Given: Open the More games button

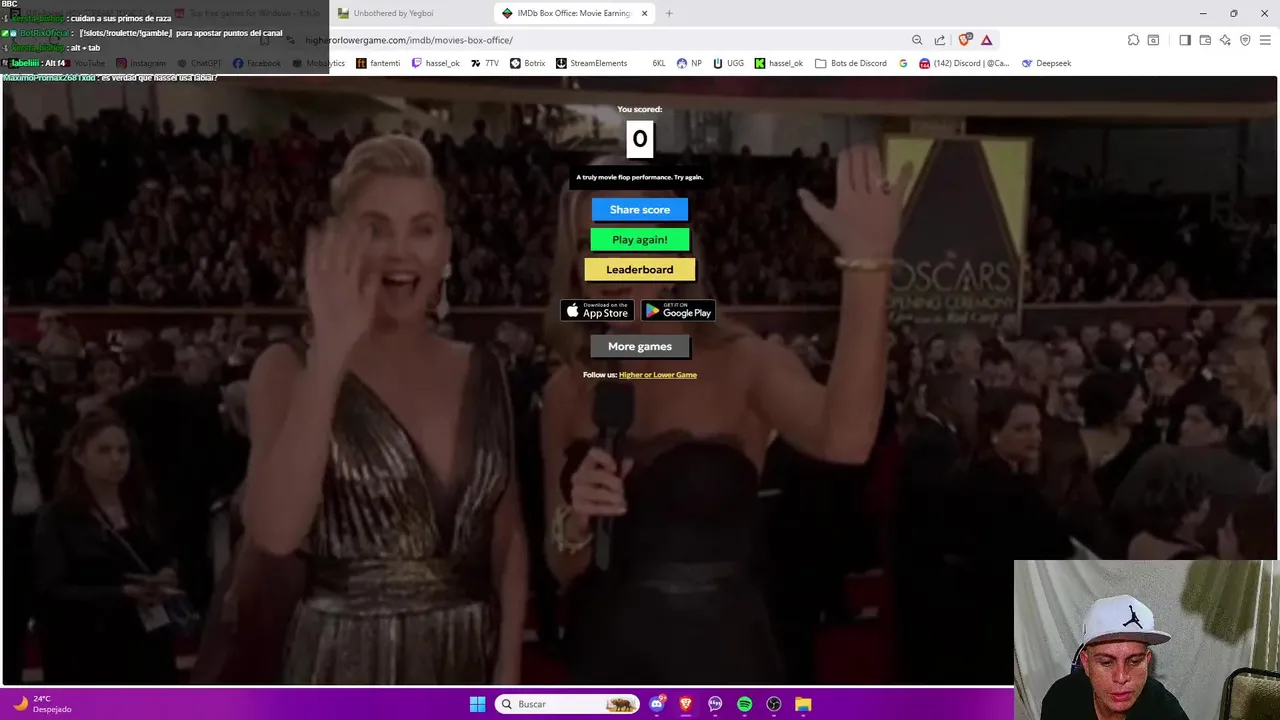Looking at the screenshot, I should click(x=640, y=346).
